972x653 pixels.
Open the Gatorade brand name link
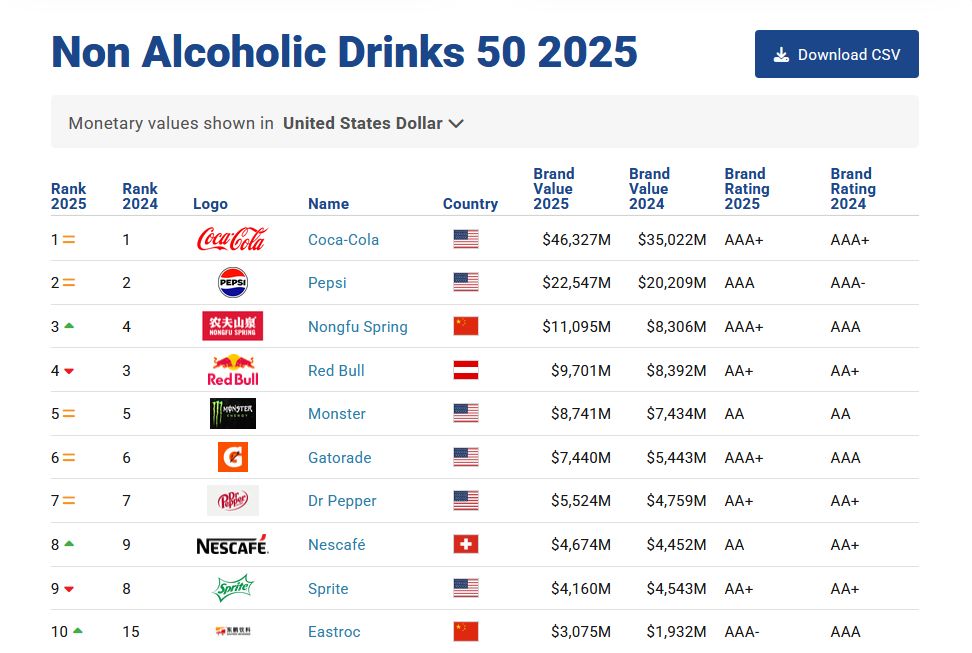tap(339, 458)
